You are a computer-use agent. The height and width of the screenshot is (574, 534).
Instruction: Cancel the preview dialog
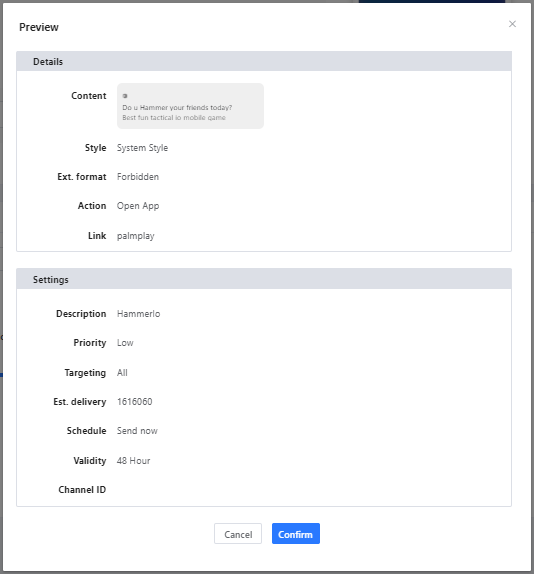pyautogui.click(x=238, y=533)
